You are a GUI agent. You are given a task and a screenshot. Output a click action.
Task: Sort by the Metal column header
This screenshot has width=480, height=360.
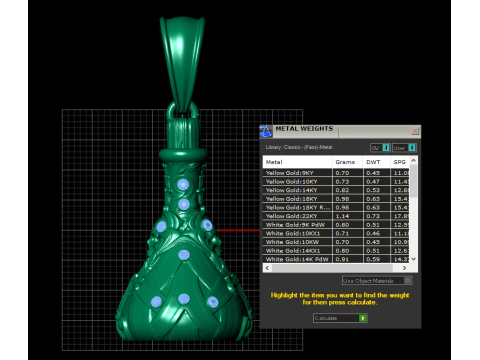[297, 162]
